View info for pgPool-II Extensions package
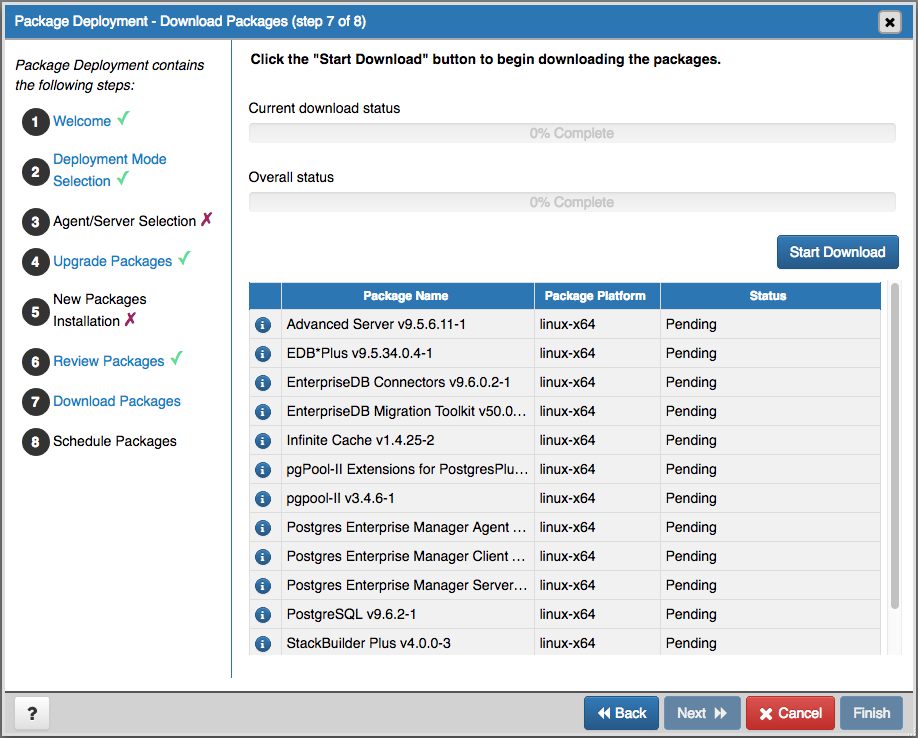Viewport: 918px width, 738px height. click(263, 469)
